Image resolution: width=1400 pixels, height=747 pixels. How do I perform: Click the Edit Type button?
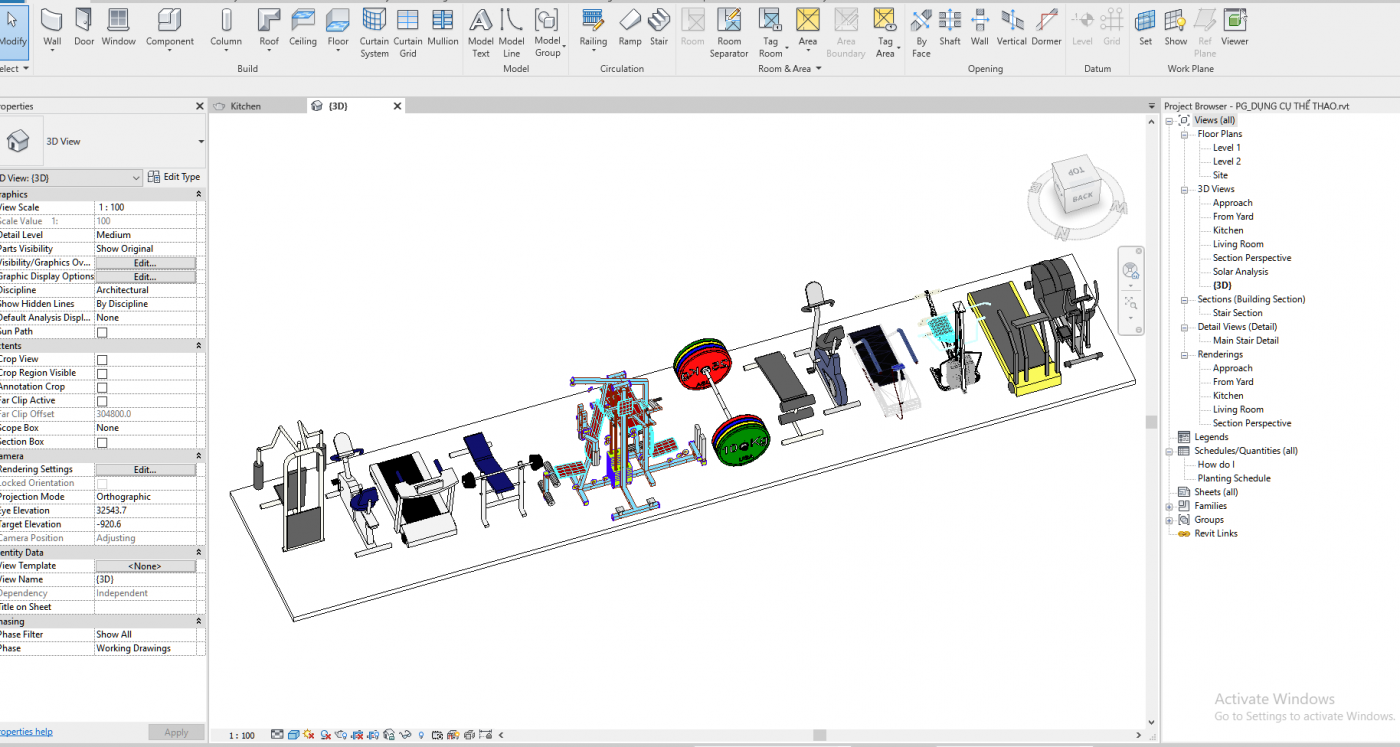point(174,177)
